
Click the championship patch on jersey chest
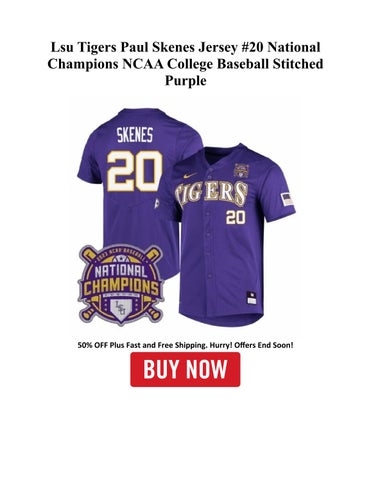[x=241, y=170]
